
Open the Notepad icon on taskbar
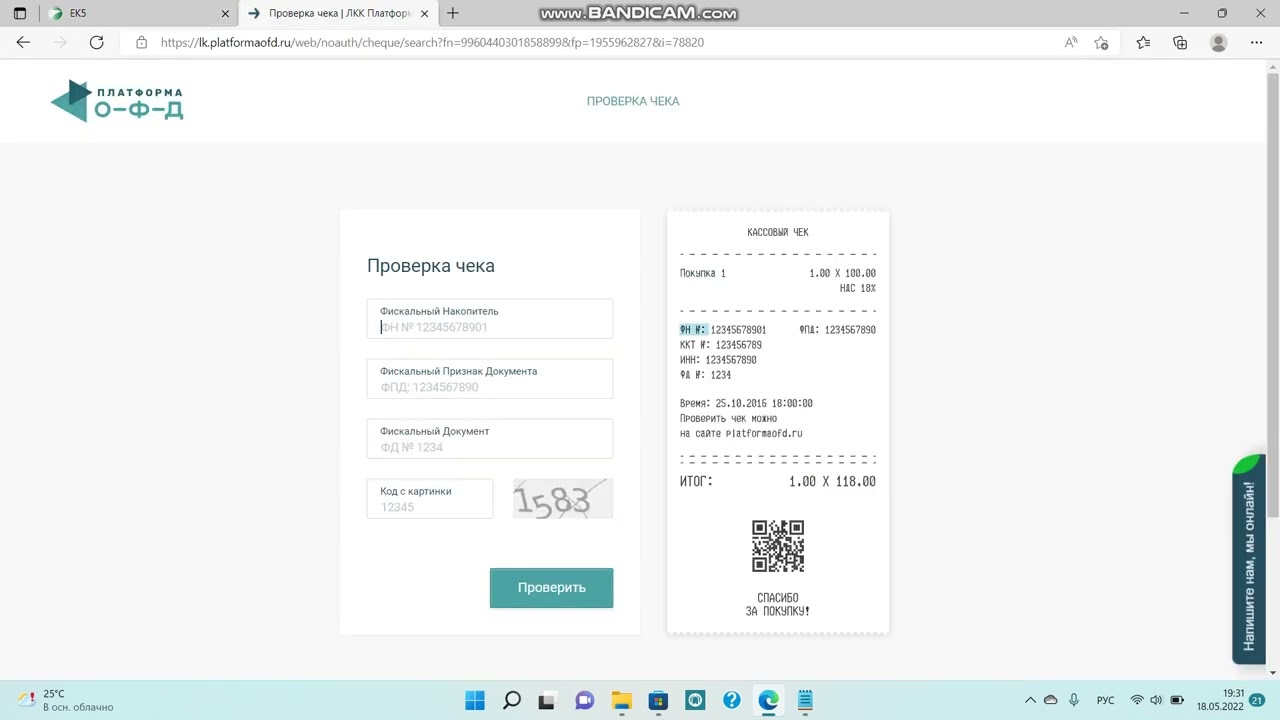coord(805,700)
